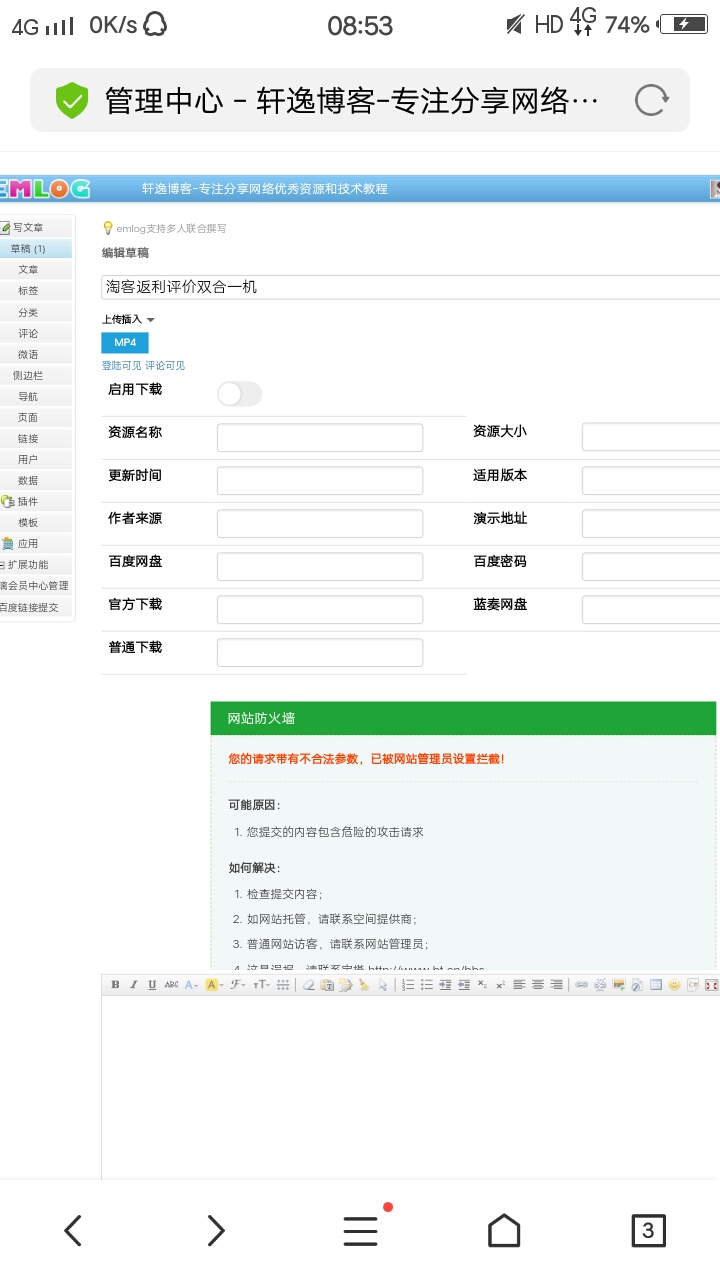This screenshot has width=720, height=1280.
Task: Insert a hyperlink via the chain icon
Action: pyautogui.click(x=582, y=985)
